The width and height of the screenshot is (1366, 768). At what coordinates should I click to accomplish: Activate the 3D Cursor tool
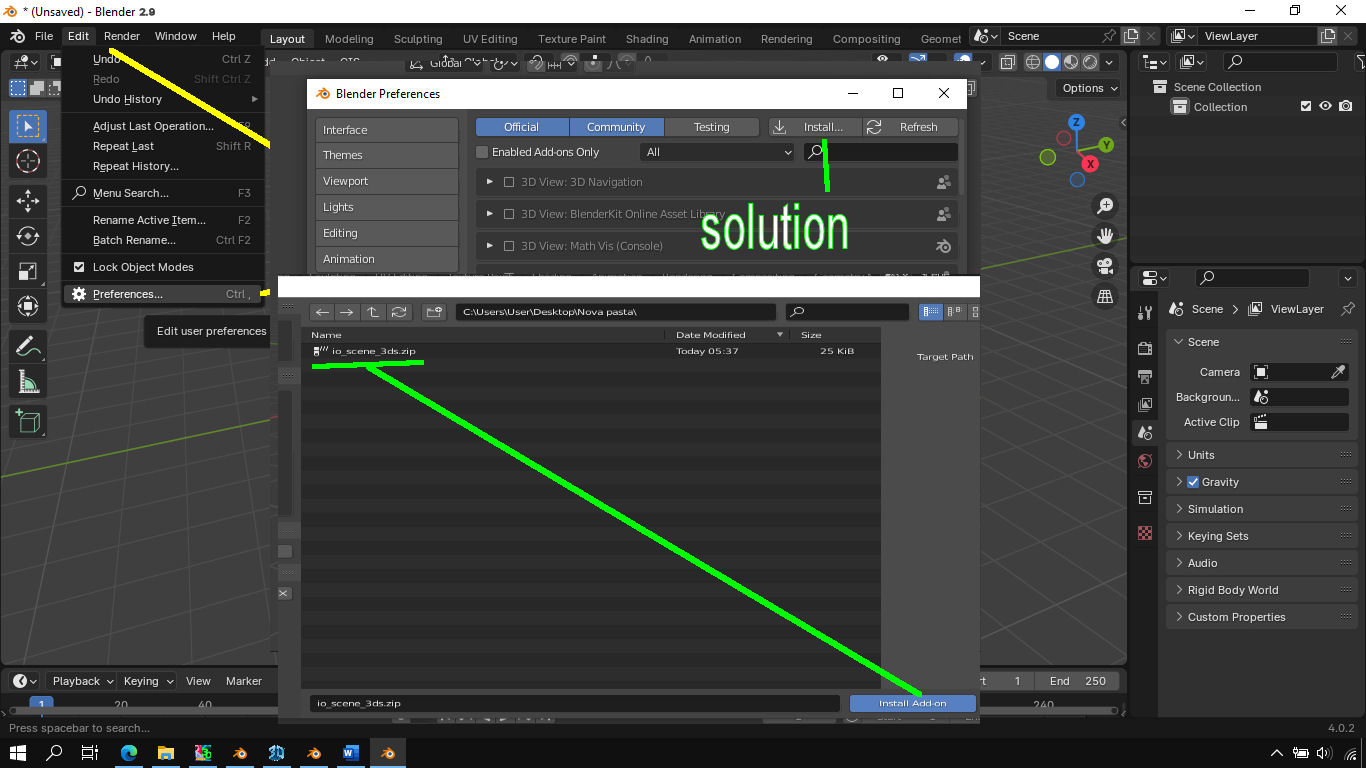pyautogui.click(x=28, y=161)
